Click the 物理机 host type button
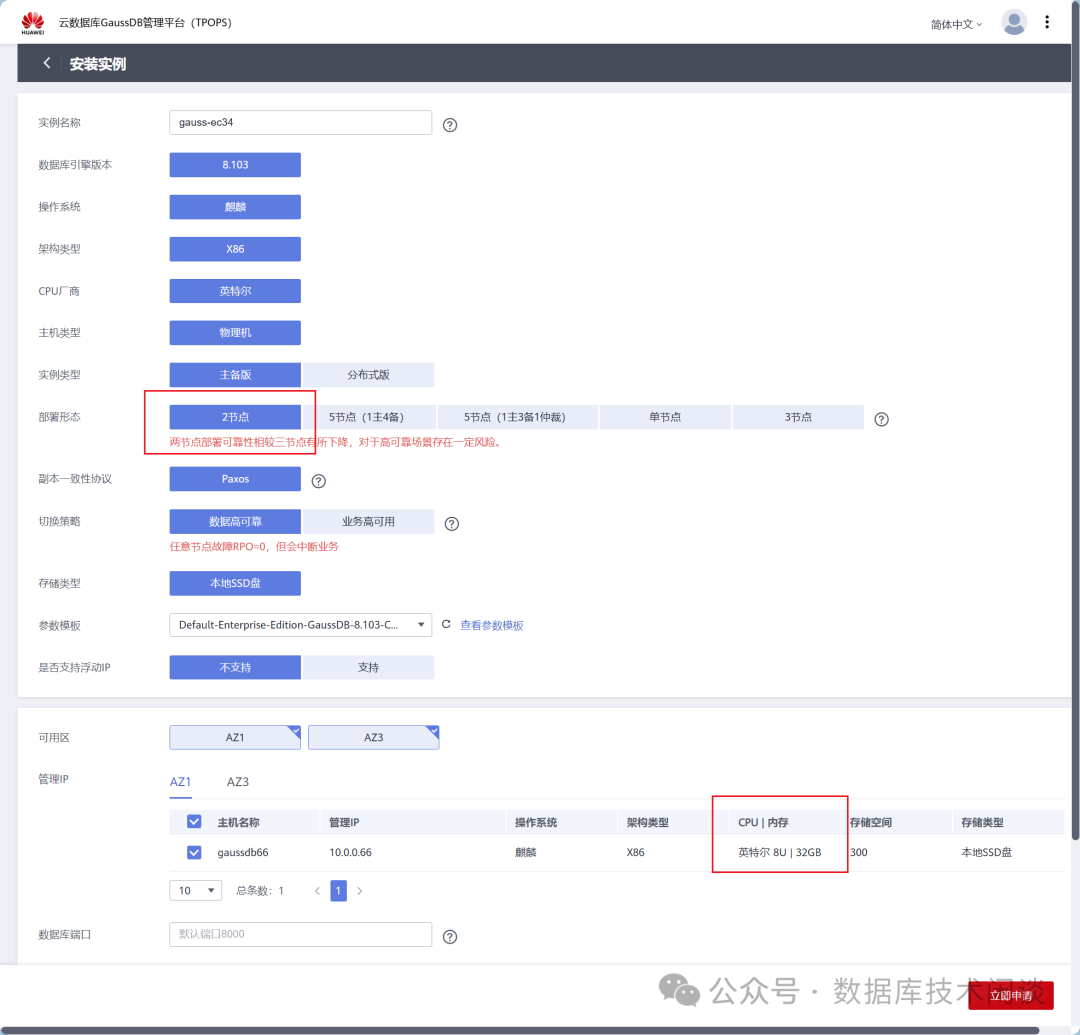 click(x=235, y=333)
